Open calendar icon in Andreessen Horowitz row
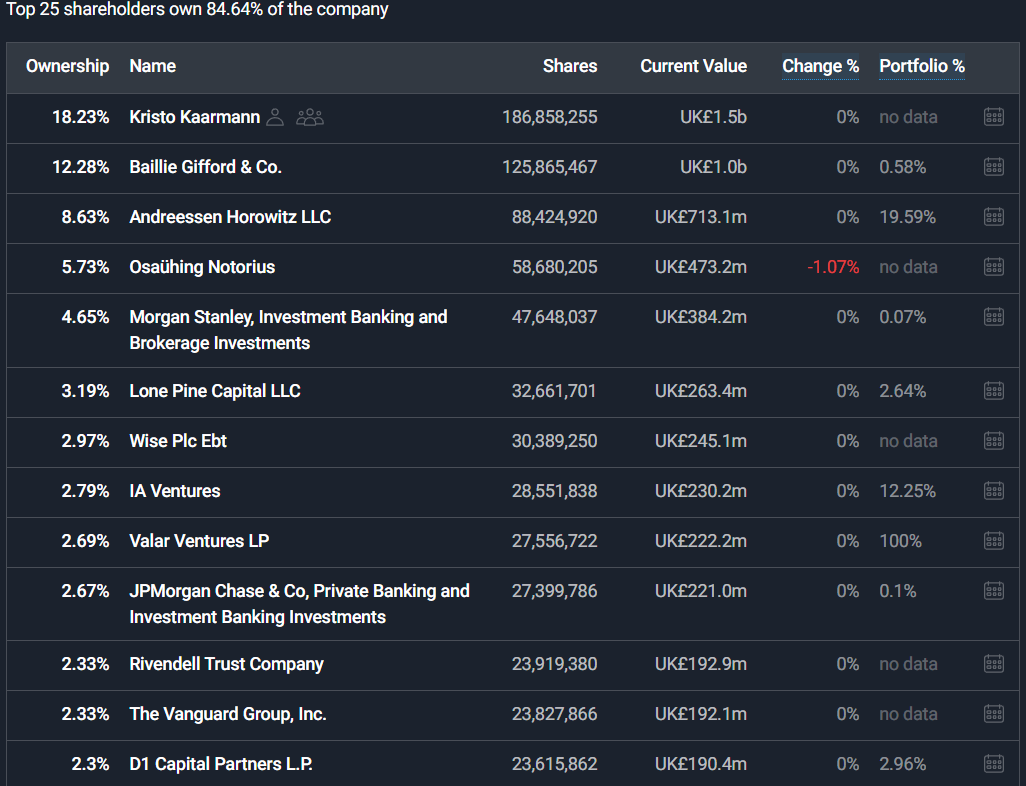 994,217
